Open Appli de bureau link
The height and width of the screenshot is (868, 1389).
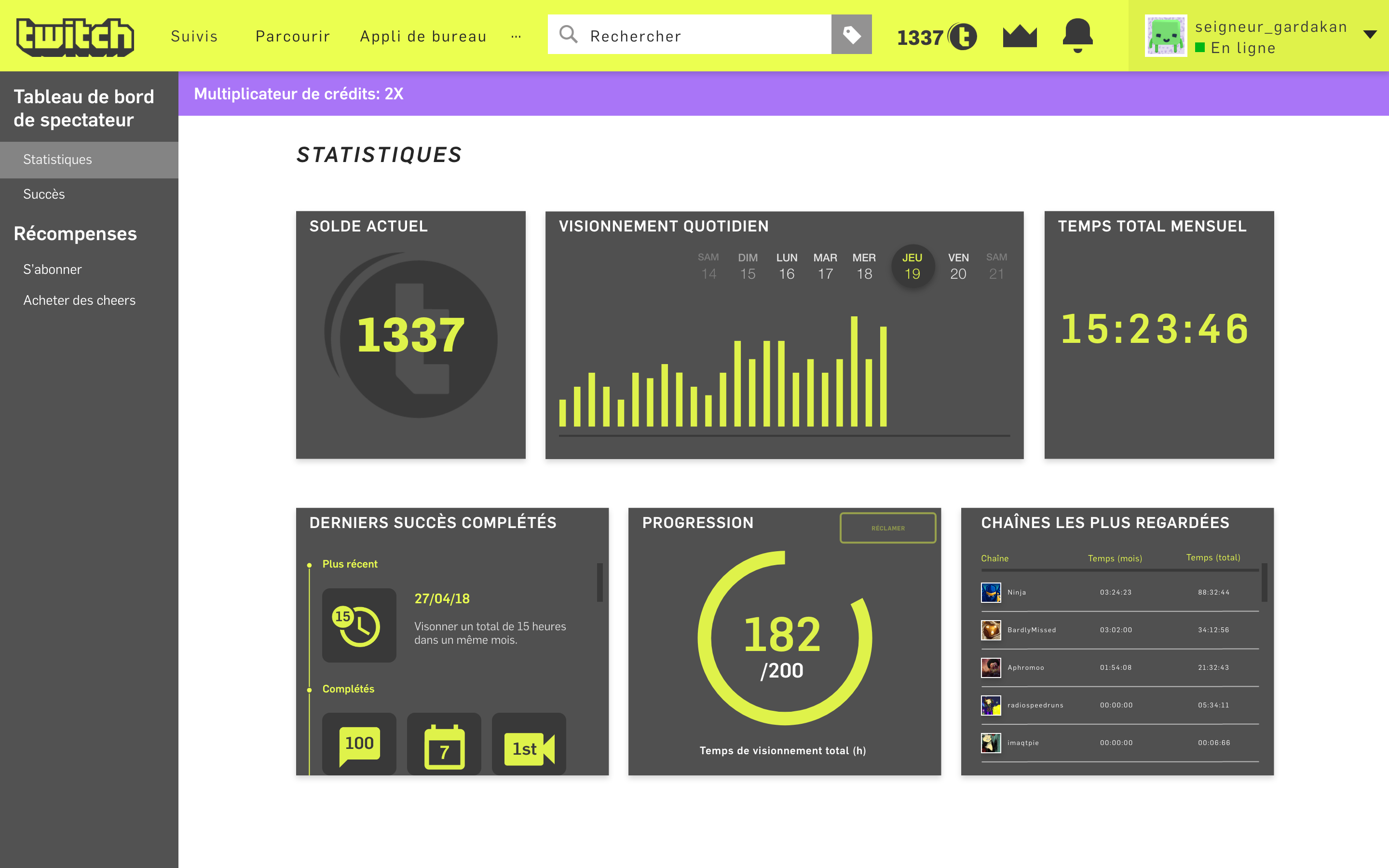[423, 36]
